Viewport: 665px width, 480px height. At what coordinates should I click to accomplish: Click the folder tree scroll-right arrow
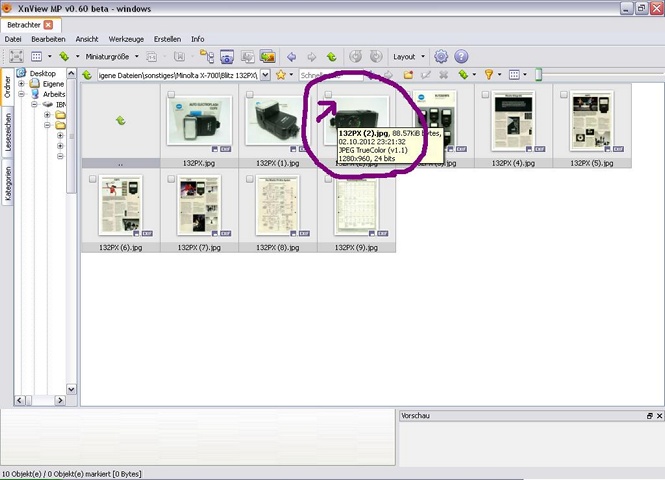[x=60, y=400]
